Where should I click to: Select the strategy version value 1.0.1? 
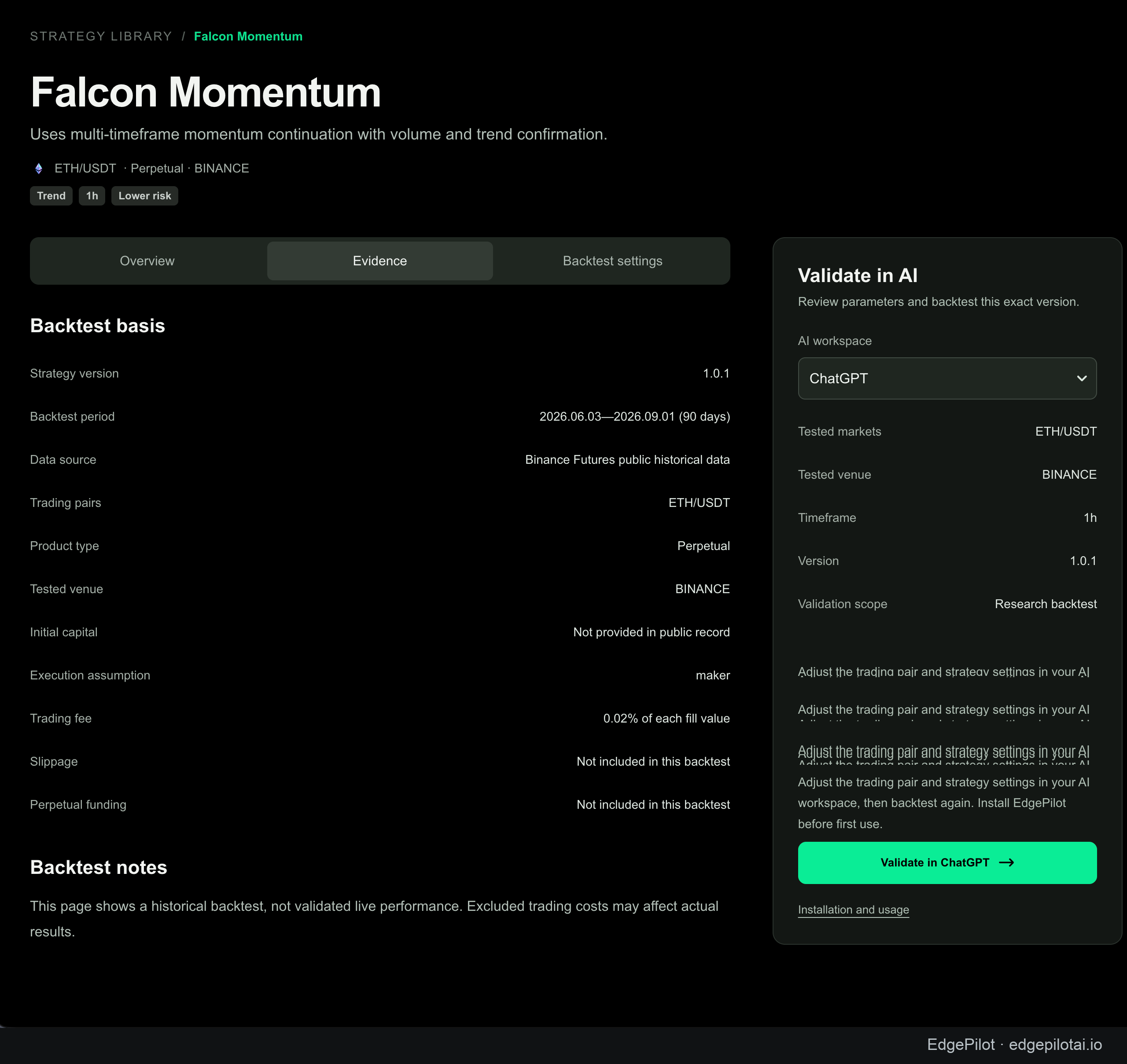(716, 373)
